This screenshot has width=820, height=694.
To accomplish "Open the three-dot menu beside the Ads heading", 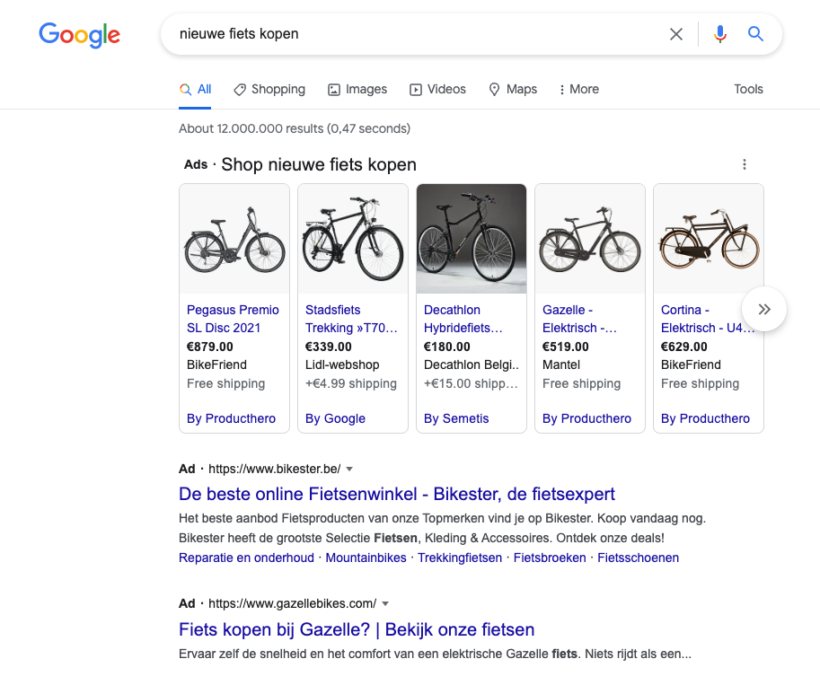I will pyautogui.click(x=744, y=165).
